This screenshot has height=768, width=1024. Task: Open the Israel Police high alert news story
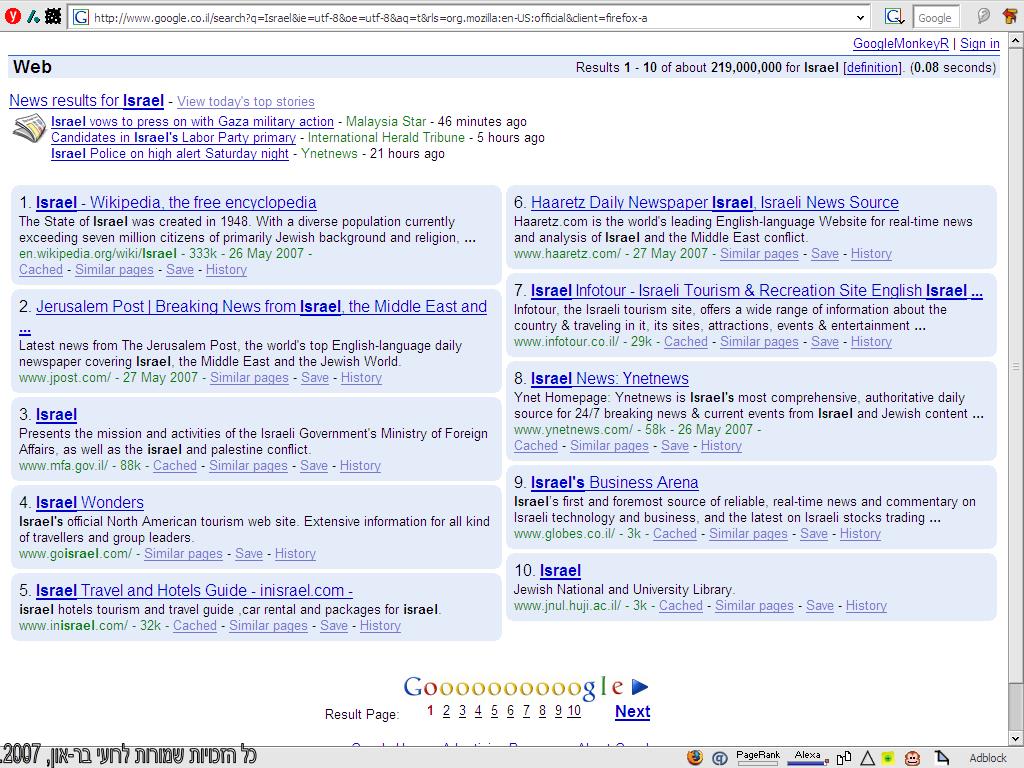point(170,153)
